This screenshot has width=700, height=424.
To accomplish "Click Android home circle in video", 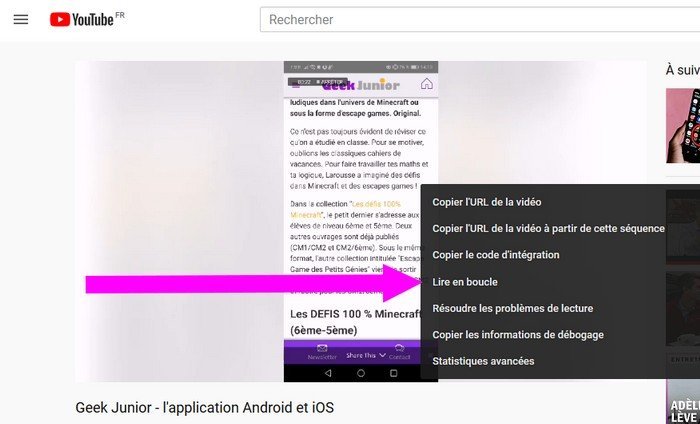I will [361, 373].
